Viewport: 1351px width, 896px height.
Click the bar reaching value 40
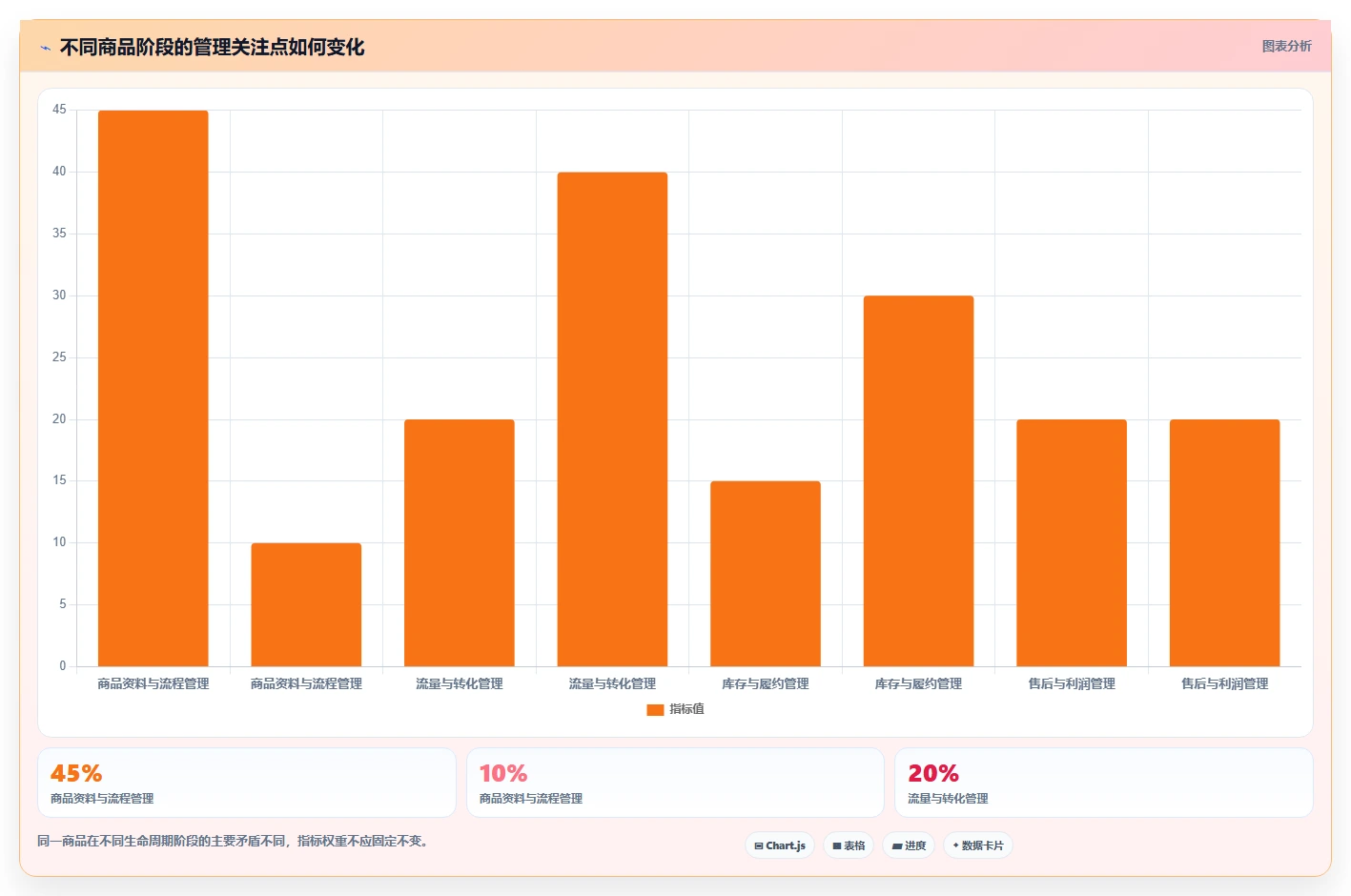click(612, 419)
